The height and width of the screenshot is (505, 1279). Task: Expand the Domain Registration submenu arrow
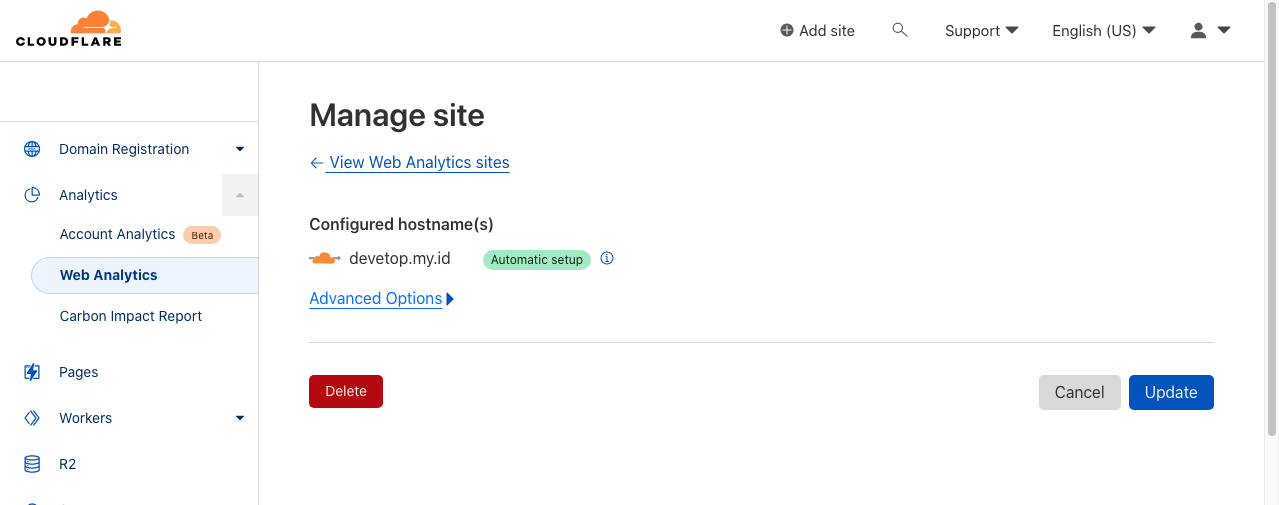pos(240,149)
